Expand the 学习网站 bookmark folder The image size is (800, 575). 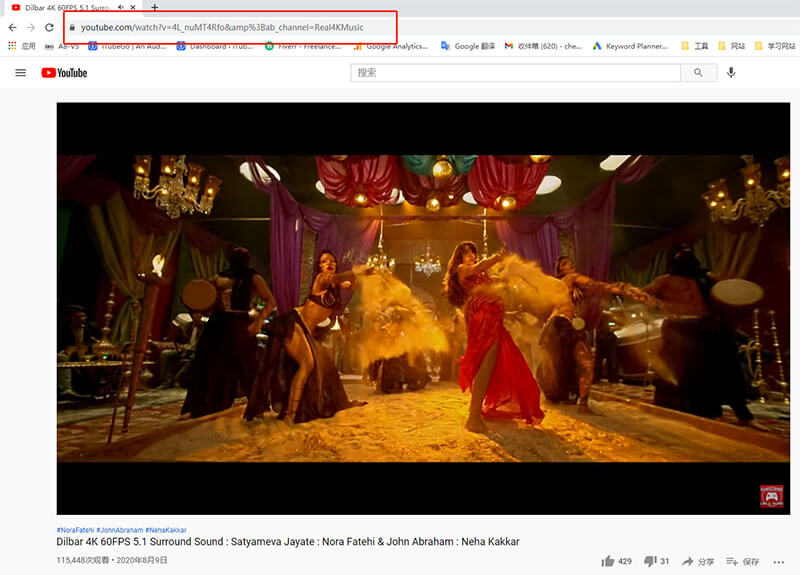(775, 46)
